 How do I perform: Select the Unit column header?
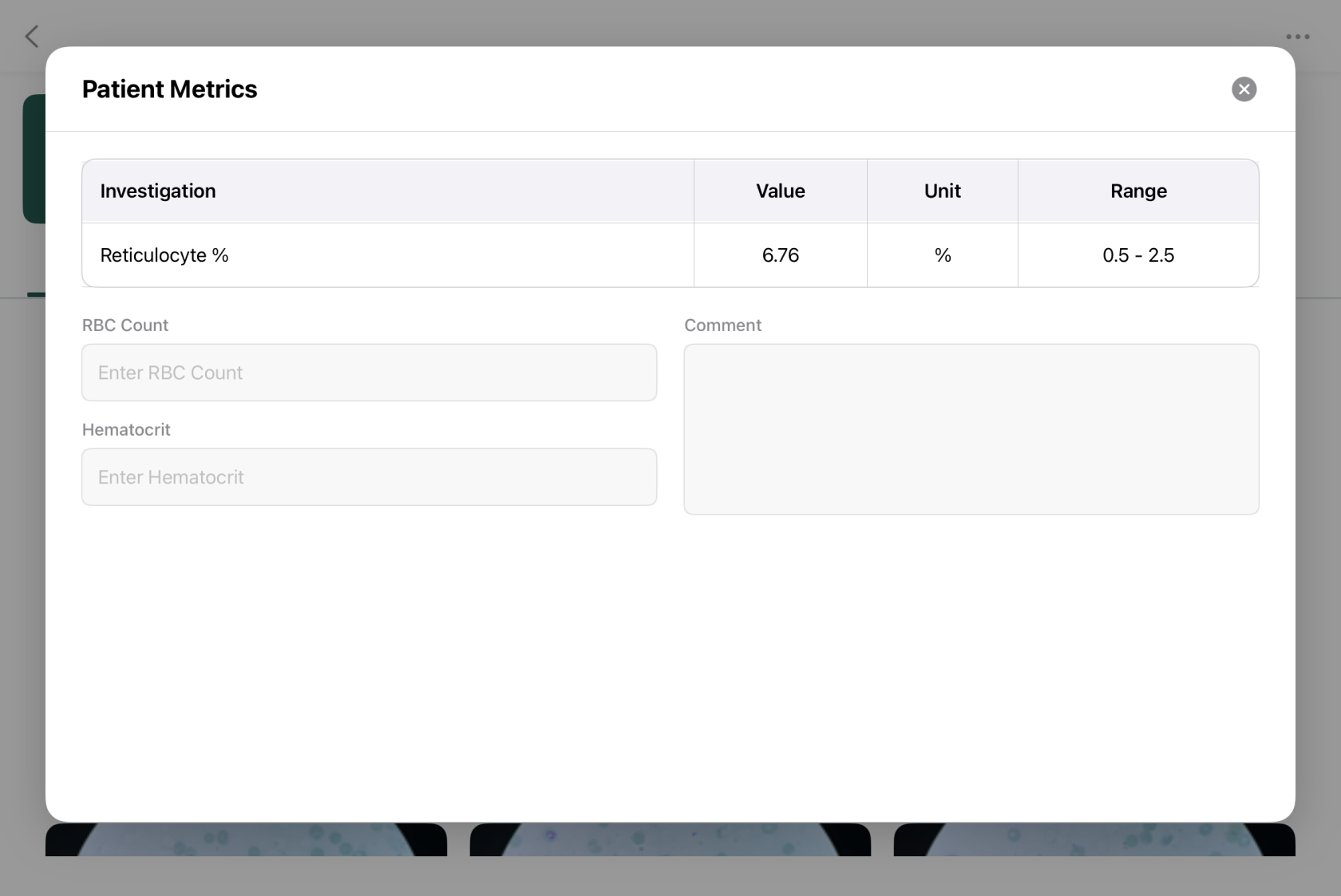click(943, 191)
